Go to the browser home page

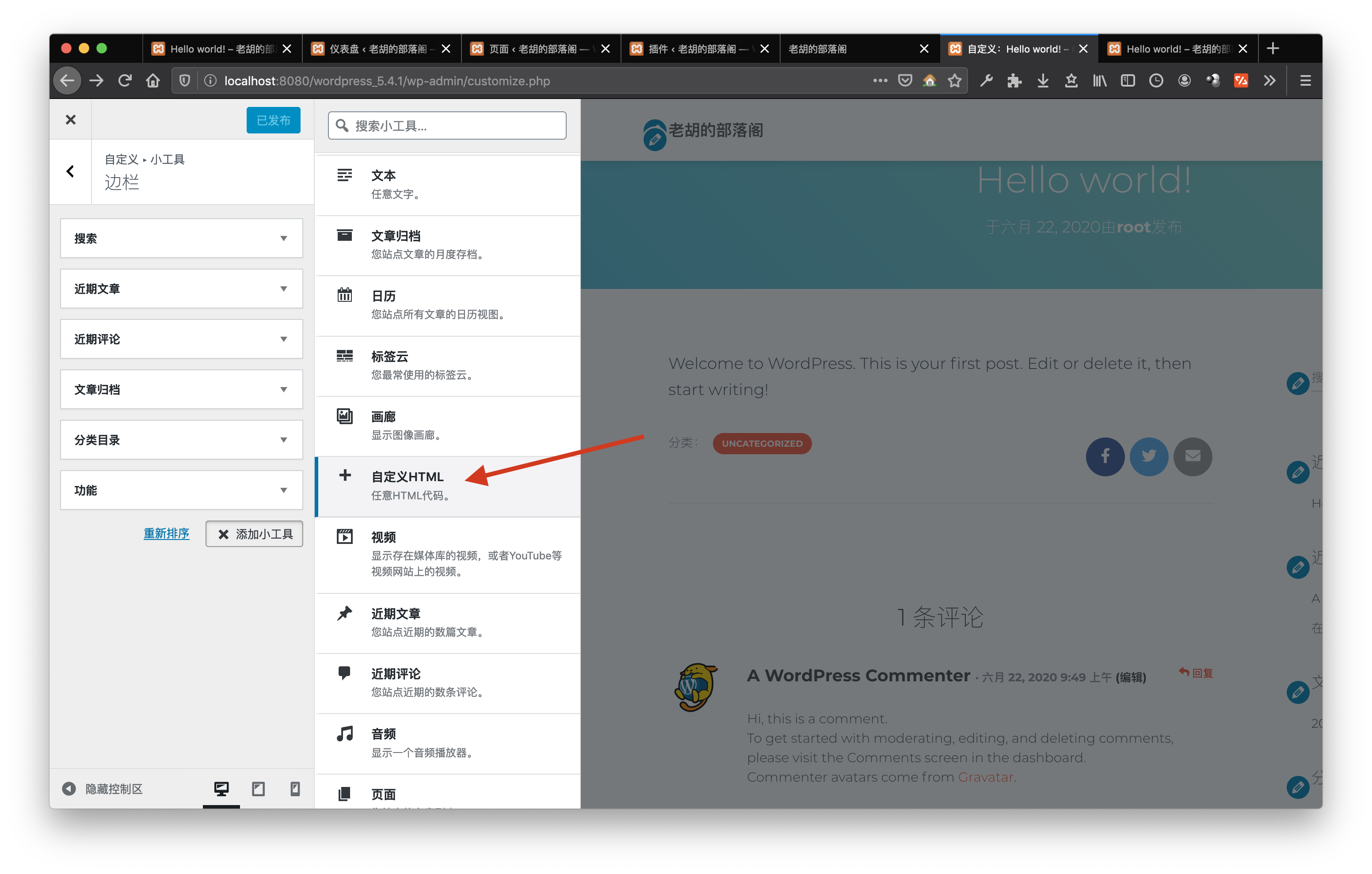(152, 81)
